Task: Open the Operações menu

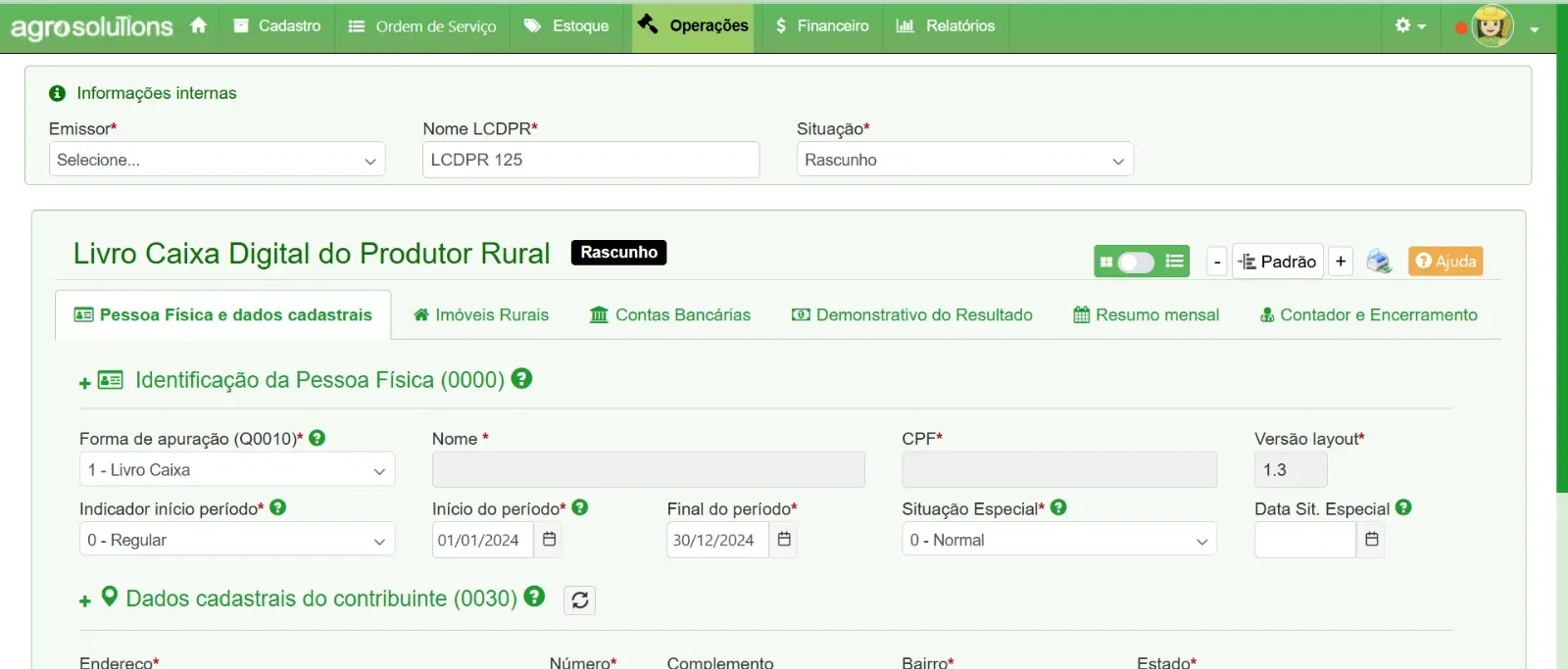Action: point(693,26)
